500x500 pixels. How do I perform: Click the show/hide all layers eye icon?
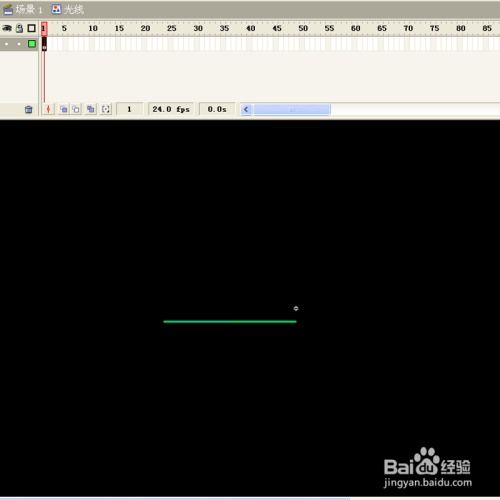pyautogui.click(x=7, y=28)
